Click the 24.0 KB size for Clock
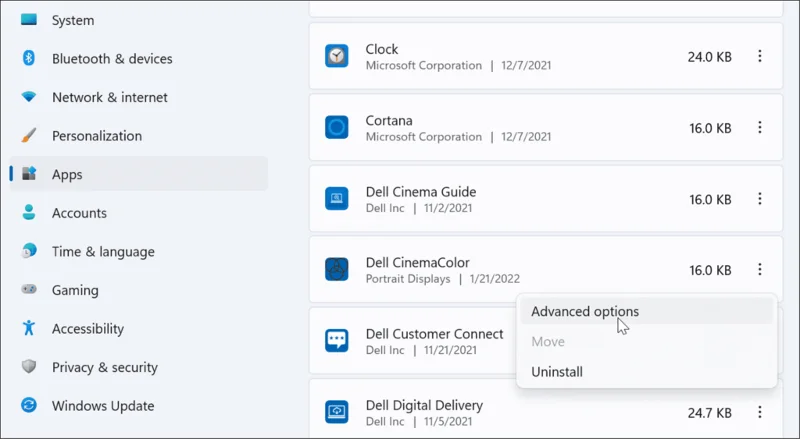Viewport: 800px width, 439px height. tap(710, 57)
